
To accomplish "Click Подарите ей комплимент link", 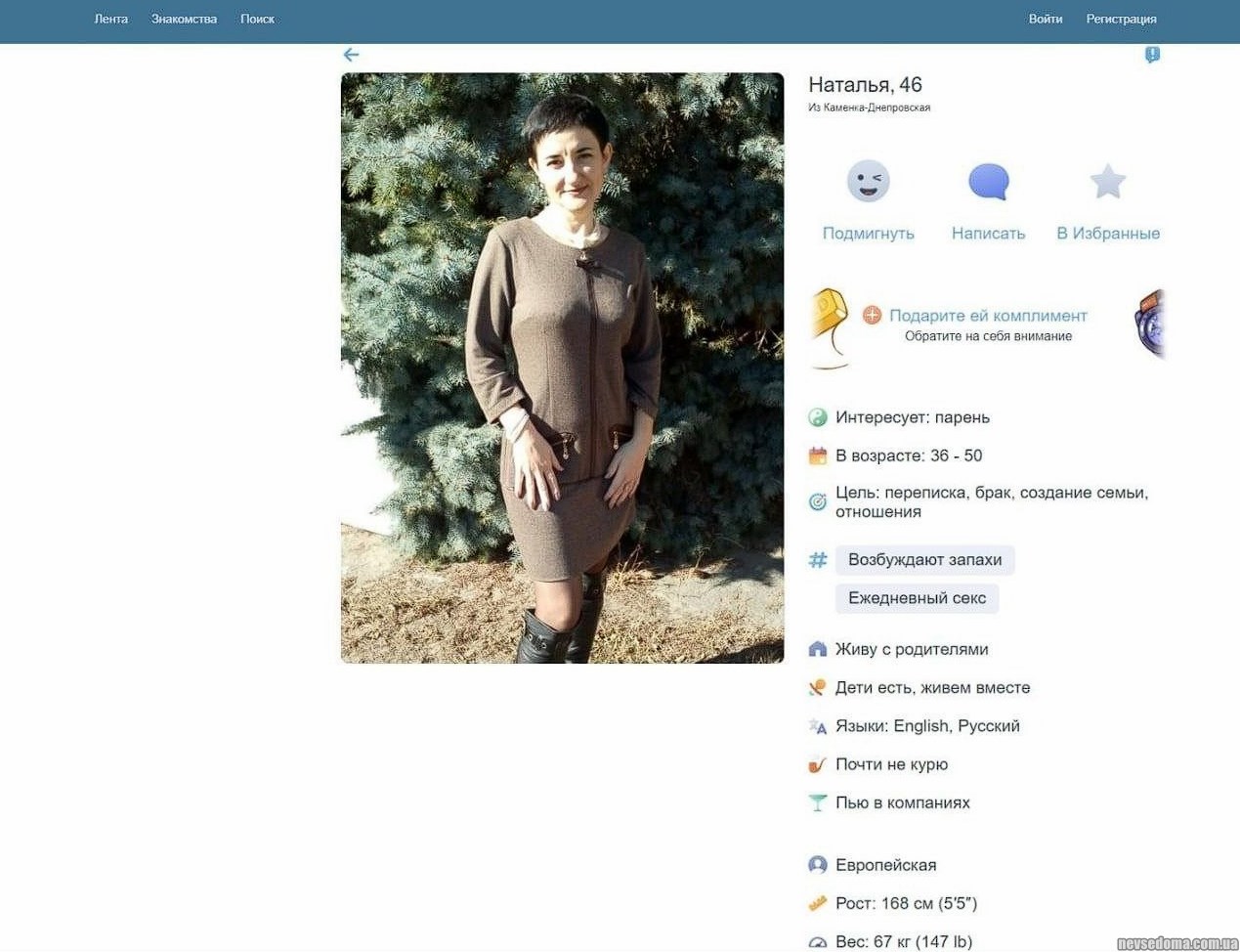I will [988, 316].
